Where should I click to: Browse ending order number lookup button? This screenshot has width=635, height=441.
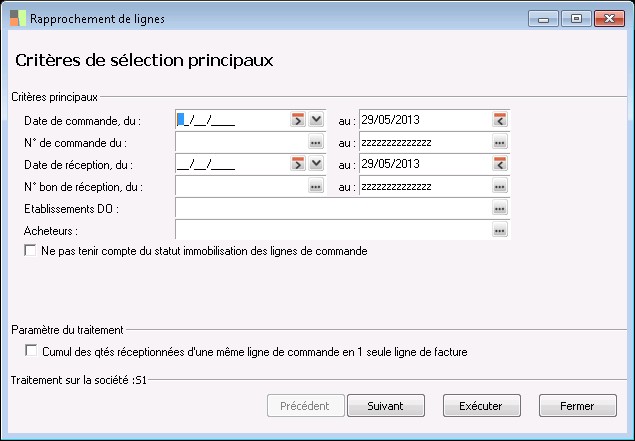(x=500, y=142)
